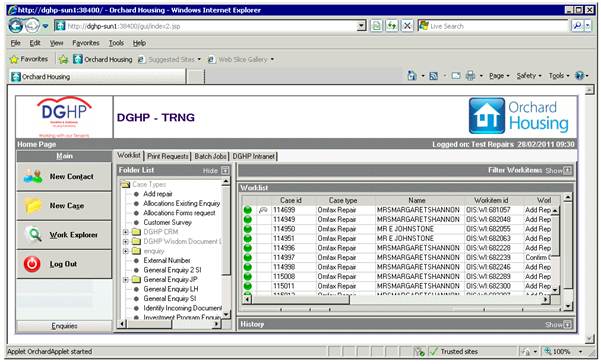Click the green status icon for case 114699
This screenshot has height=364, width=601.
[248, 210]
